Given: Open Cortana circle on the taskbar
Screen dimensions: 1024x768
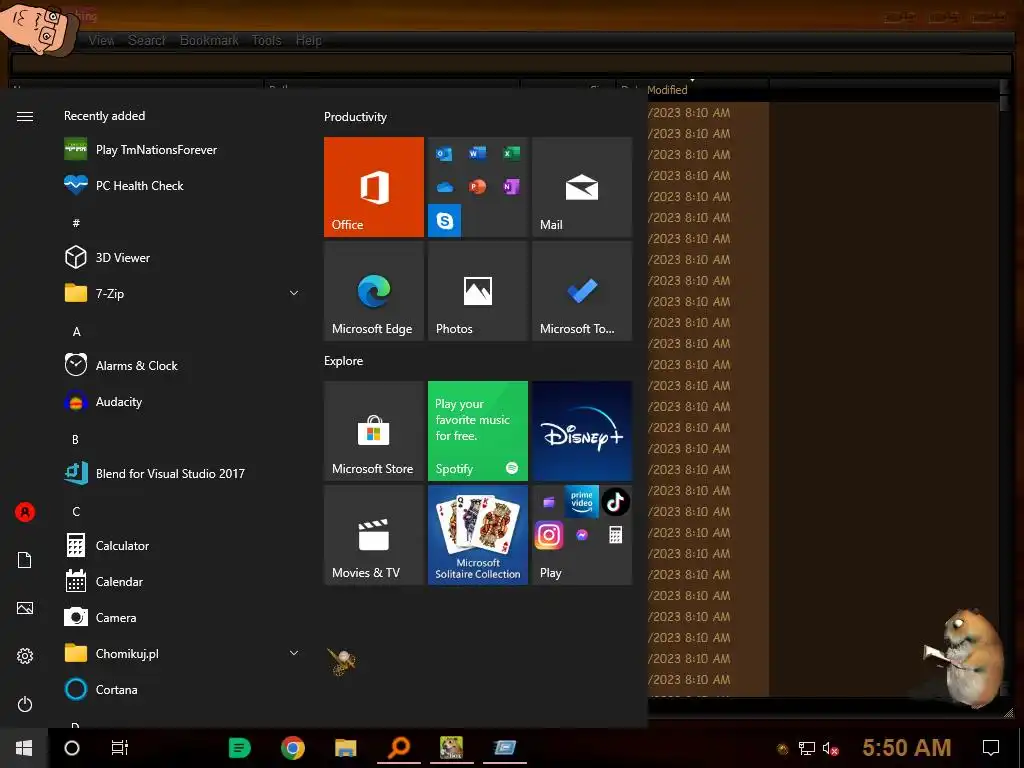Looking at the screenshot, I should pyautogui.click(x=72, y=748).
